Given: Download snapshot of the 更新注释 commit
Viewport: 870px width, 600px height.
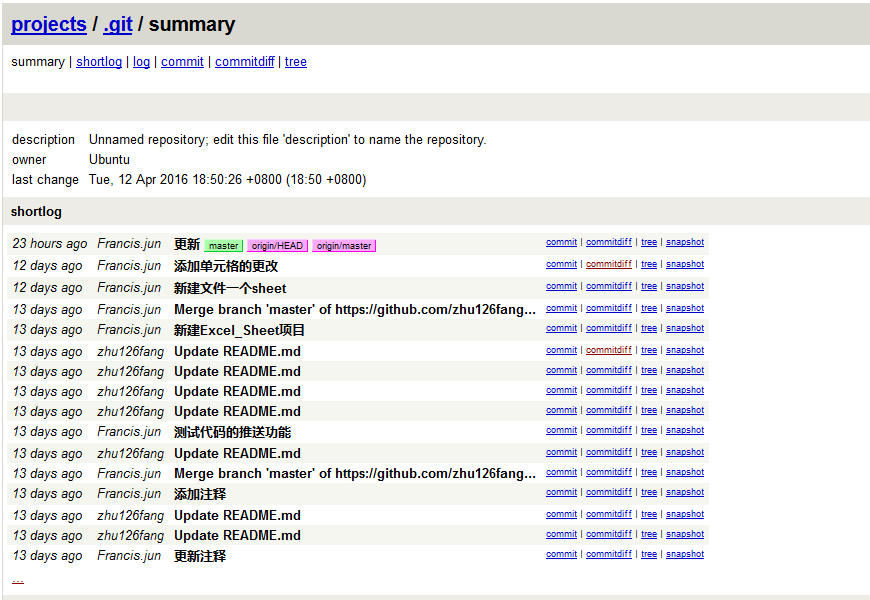Looking at the screenshot, I should [685, 554].
